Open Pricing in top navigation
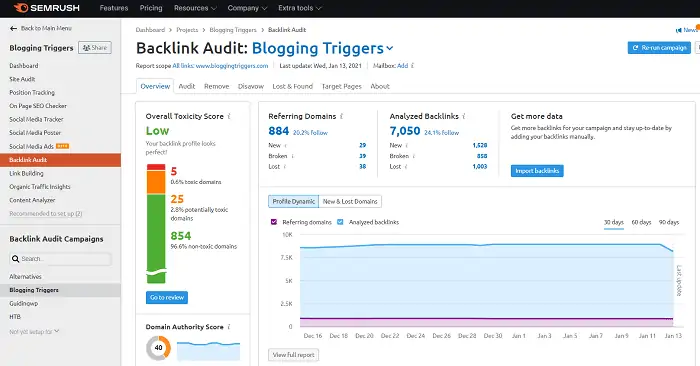700x366 pixels. pos(151,8)
